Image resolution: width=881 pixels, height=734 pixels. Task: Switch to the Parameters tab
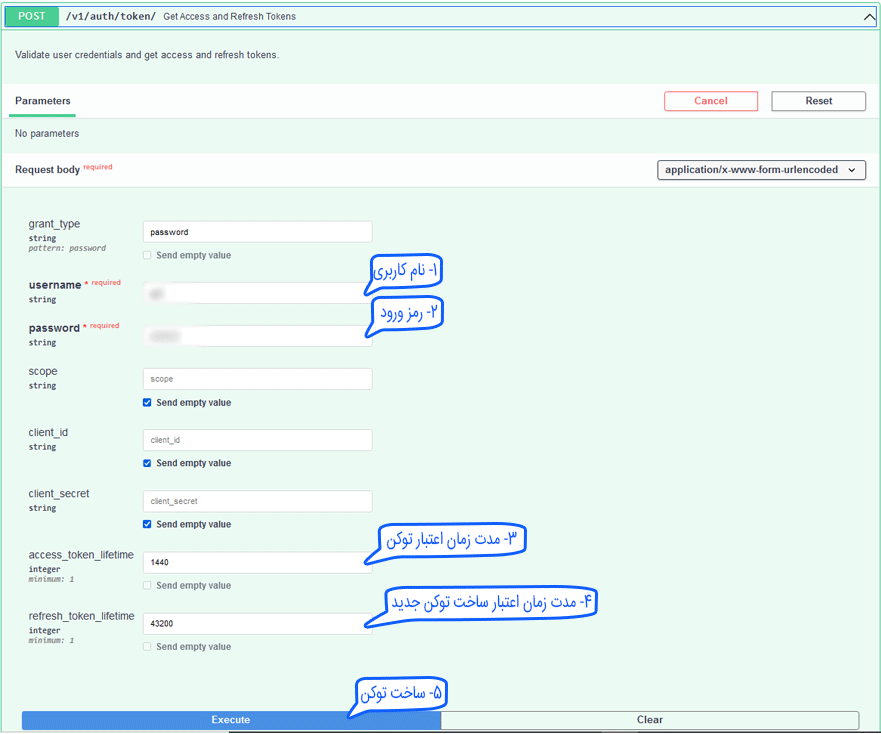43,101
